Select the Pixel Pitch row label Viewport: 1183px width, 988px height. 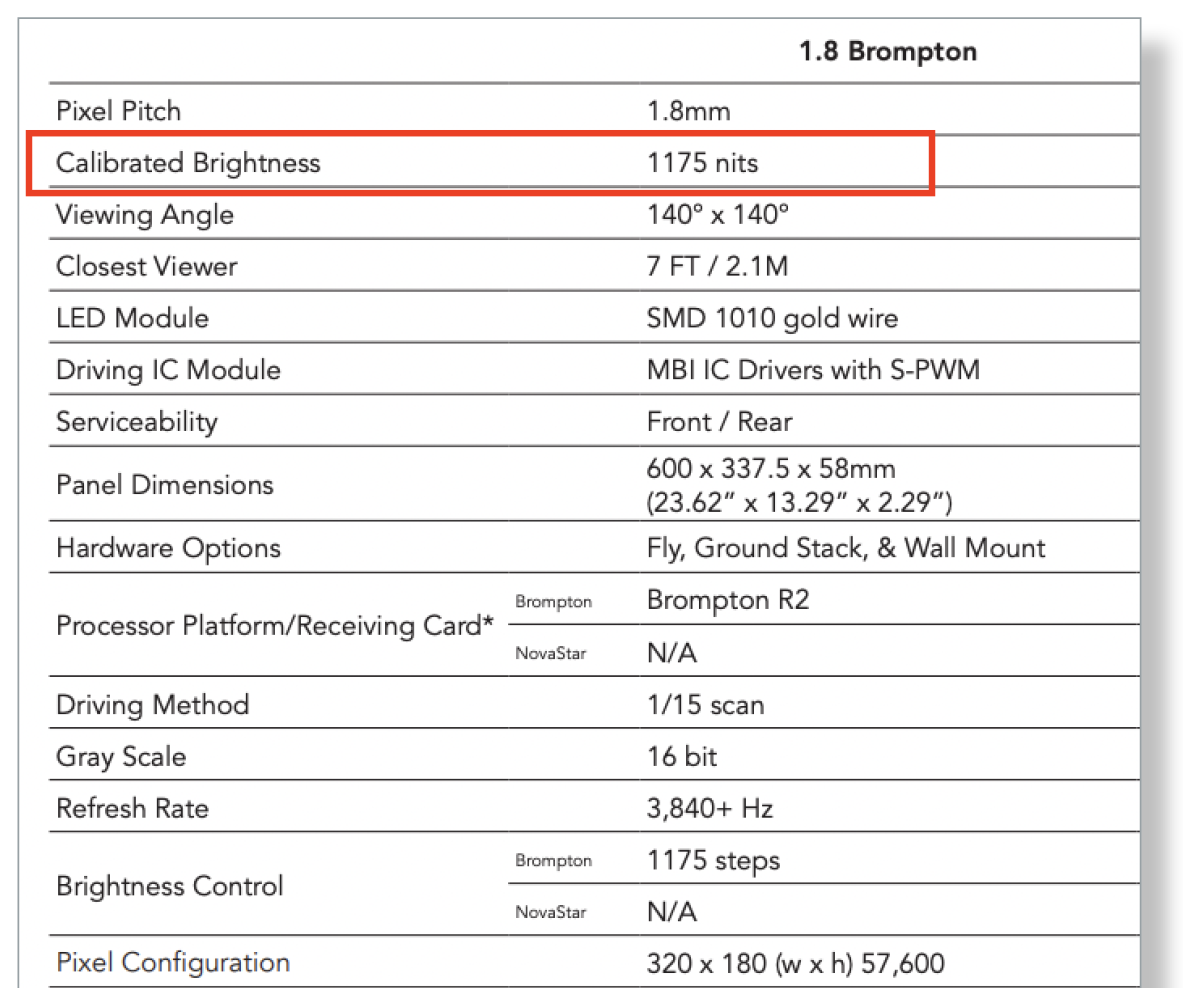[x=118, y=111]
